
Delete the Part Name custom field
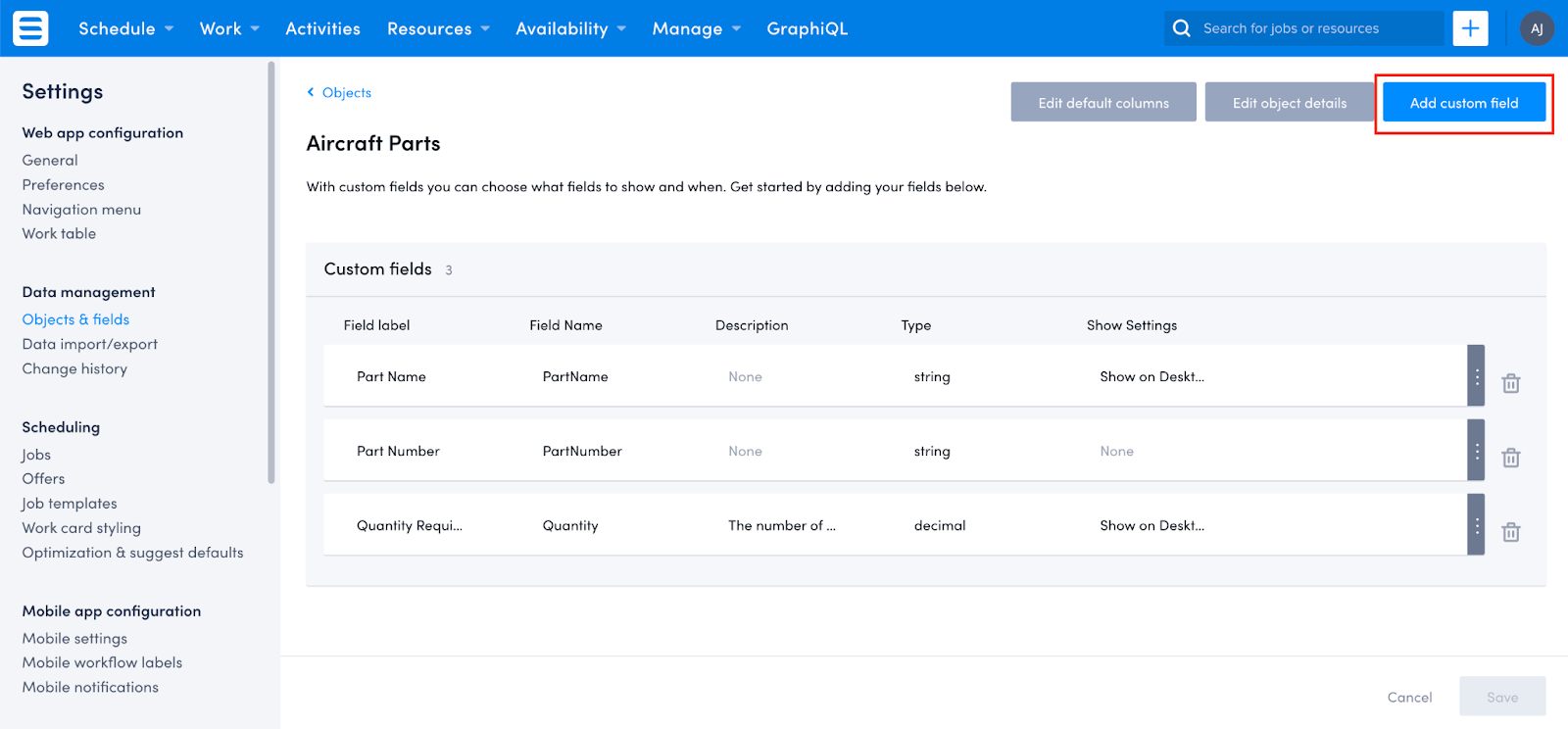tap(1511, 383)
